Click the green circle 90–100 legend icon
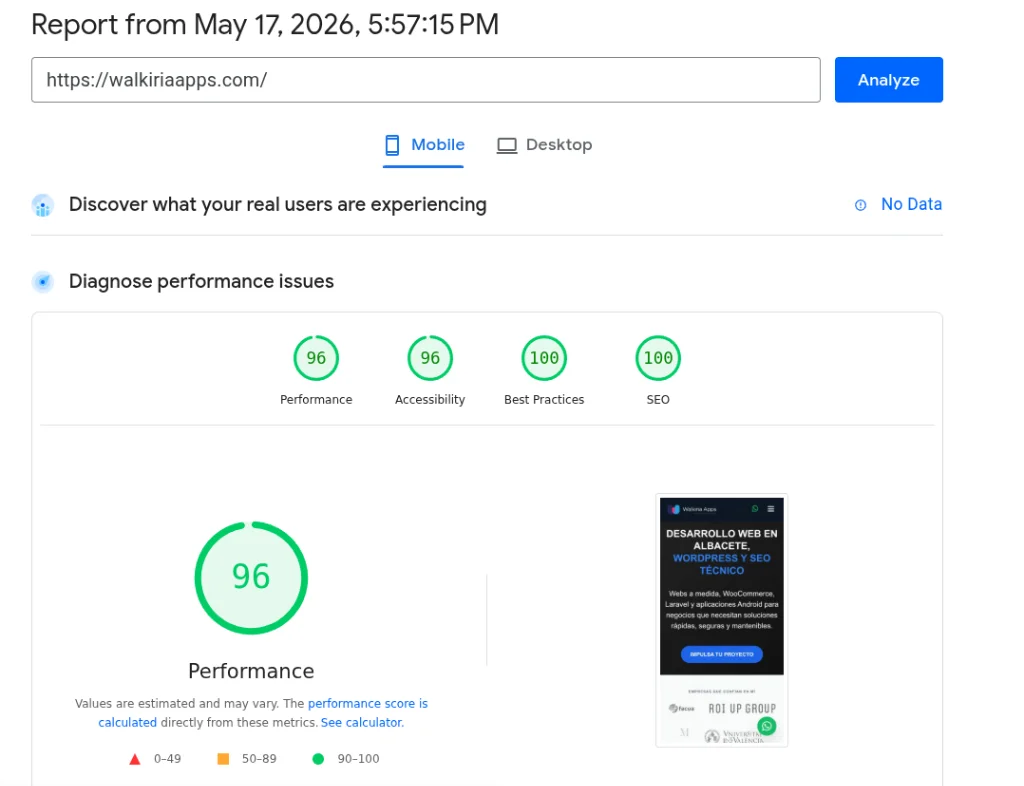The width and height of the screenshot is (1024, 786). (x=318, y=759)
